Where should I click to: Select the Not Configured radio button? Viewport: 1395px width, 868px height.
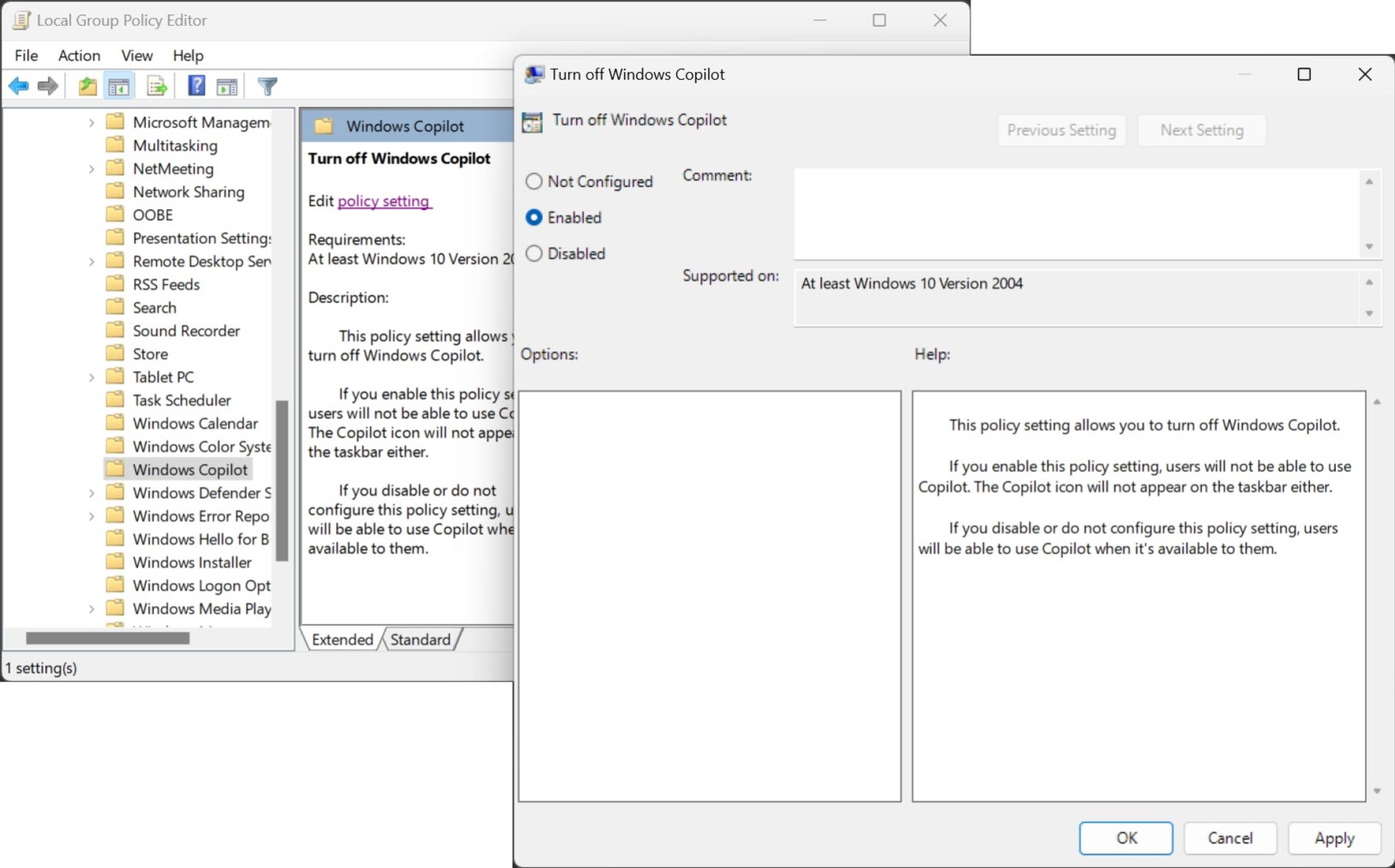coord(534,181)
